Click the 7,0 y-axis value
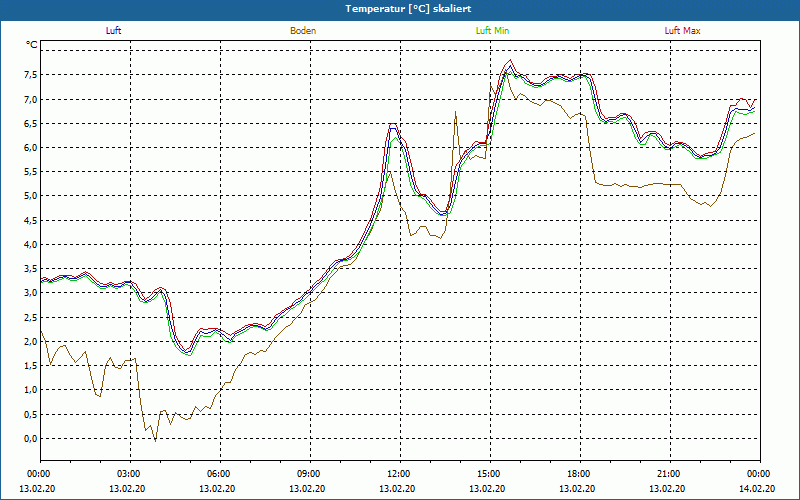Viewport: 800px width, 500px height. click(x=31, y=99)
